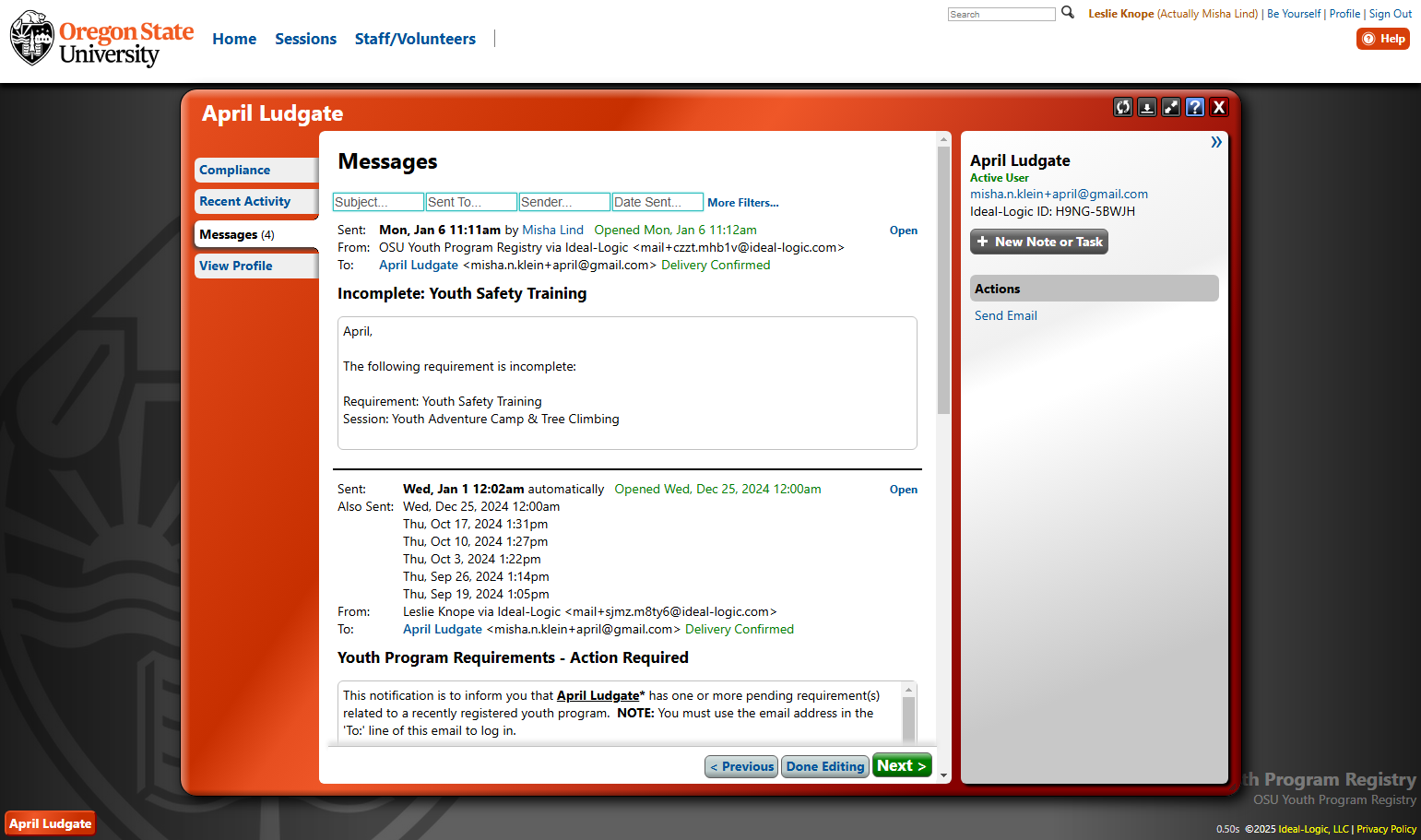This screenshot has width=1421, height=840.
Task: Click the Opened Mon, Jan 6 11:12am text
Action: pyautogui.click(x=675, y=230)
